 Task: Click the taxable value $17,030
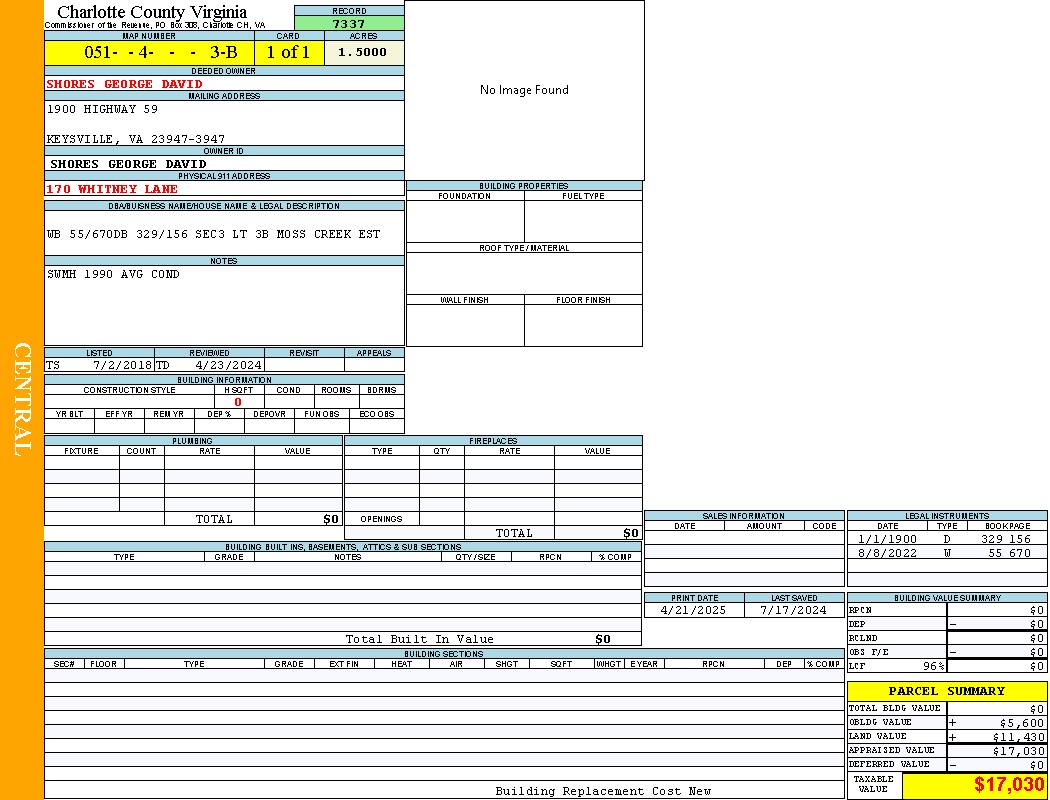coord(1009,785)
